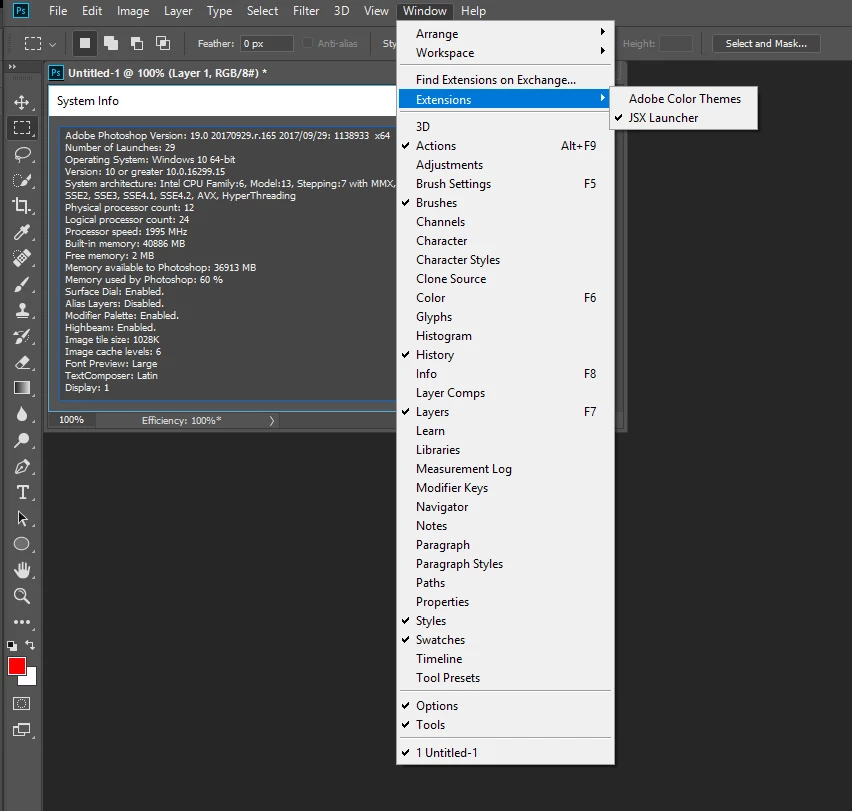This screenshot has height=811, width=852.
Task: Select the Hand tool
Action: (22, 570)
